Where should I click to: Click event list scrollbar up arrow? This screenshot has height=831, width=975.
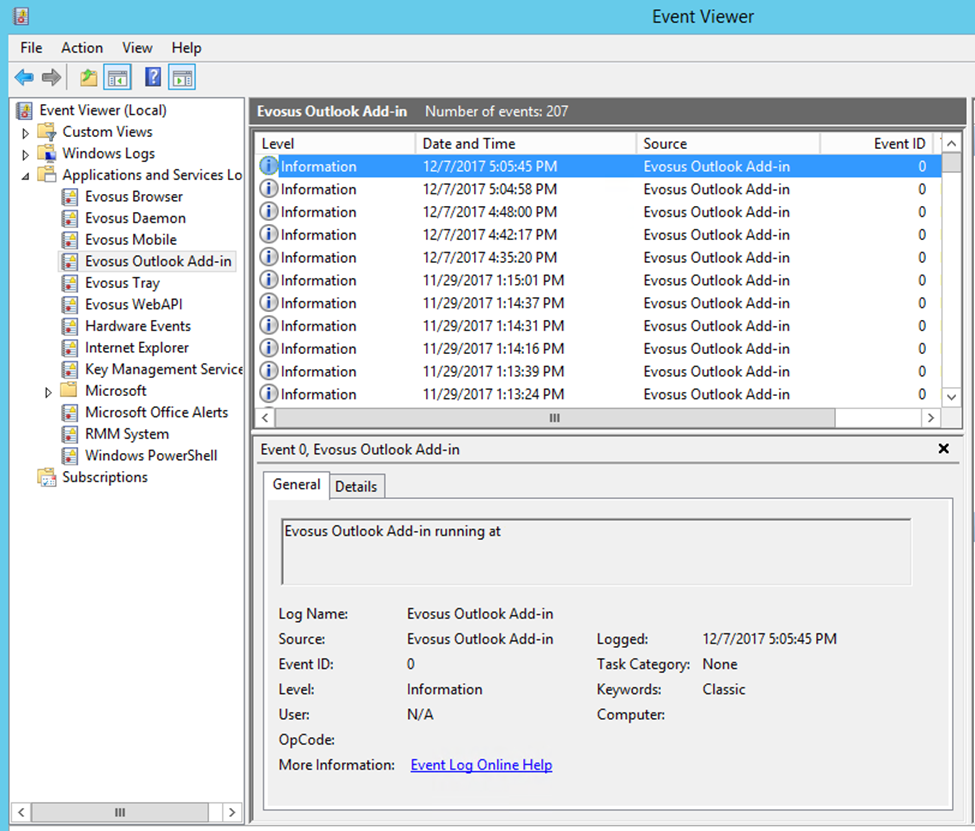click(x=951, y=144)
